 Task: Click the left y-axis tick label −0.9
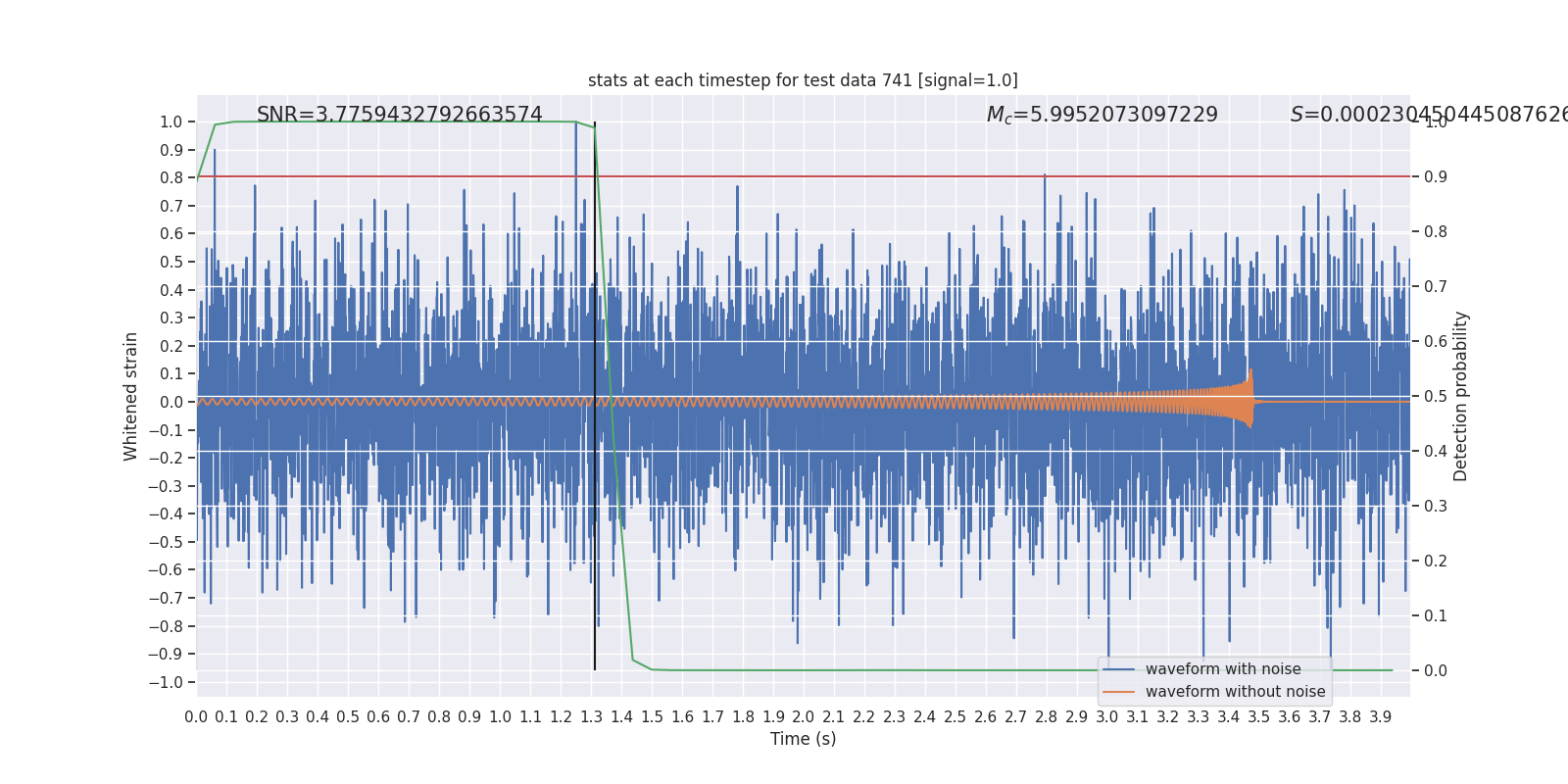pyautogui.click(x=166, y=654)
